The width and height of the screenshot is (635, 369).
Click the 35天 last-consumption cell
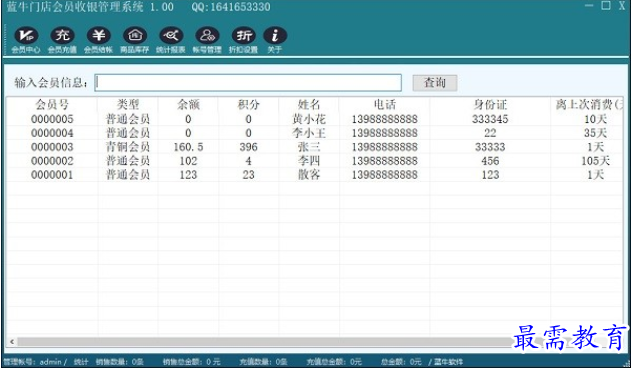pos(595,133)
